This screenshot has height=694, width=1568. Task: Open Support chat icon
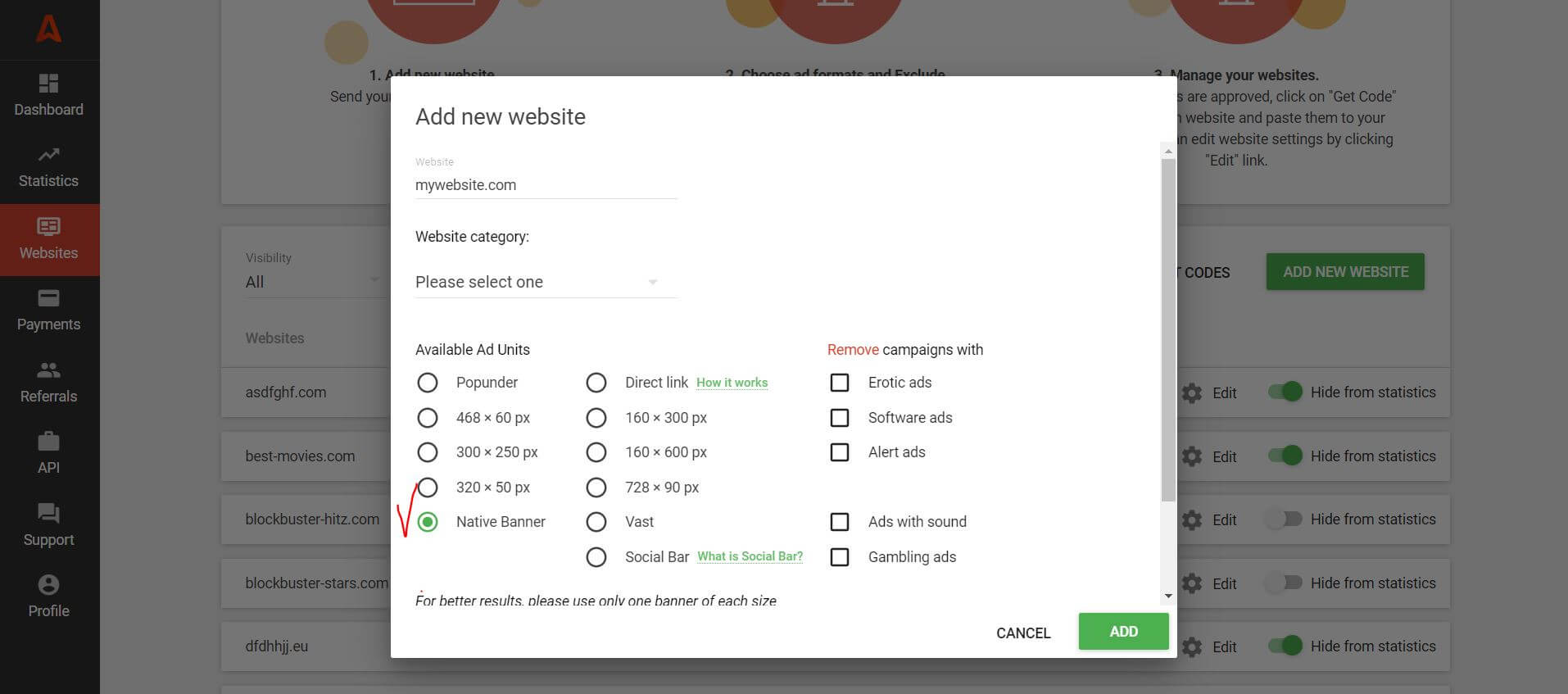pos(48,514)
